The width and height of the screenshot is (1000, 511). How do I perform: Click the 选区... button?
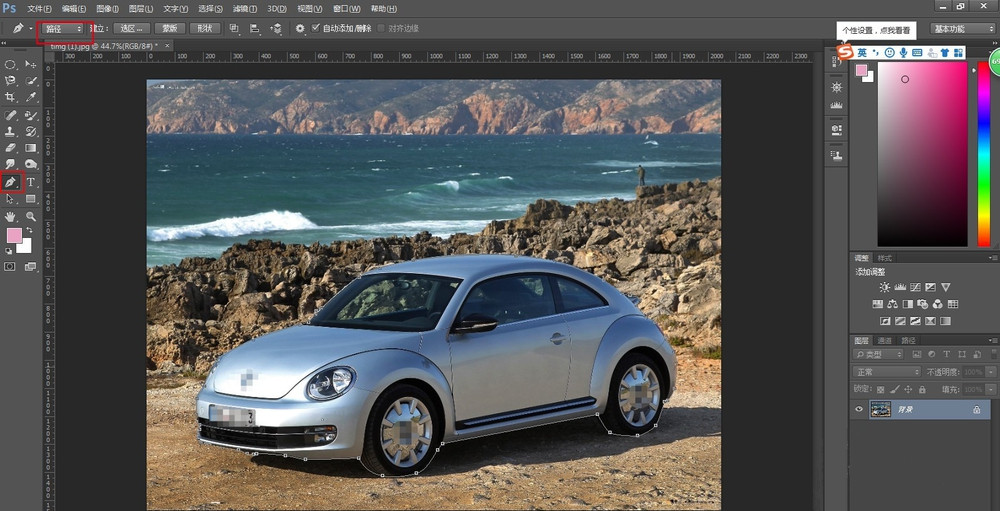tap(131, 28)
